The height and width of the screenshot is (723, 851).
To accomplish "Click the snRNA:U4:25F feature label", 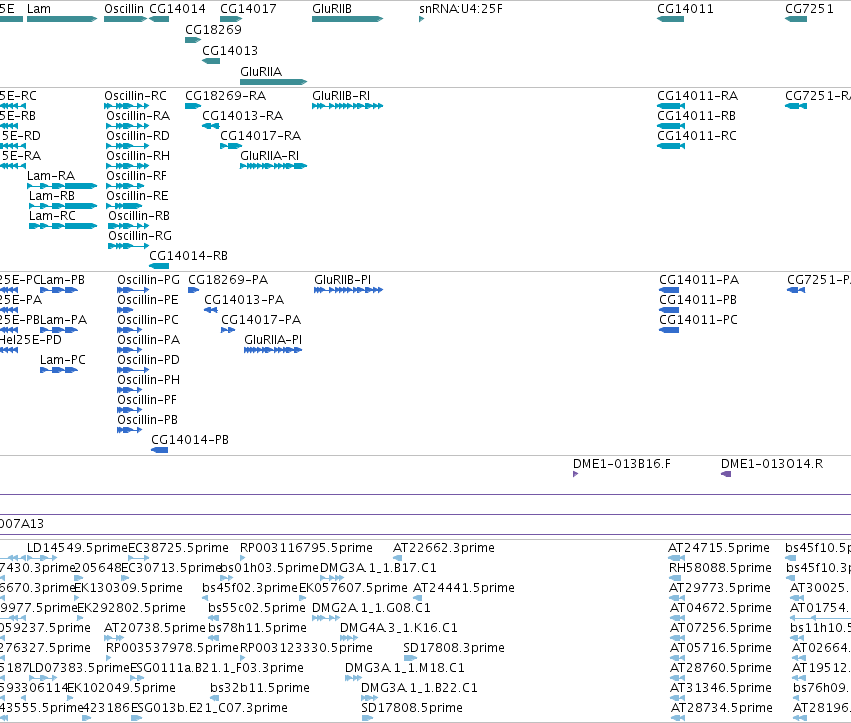I will pyautogui.click(x=461, y=9).
